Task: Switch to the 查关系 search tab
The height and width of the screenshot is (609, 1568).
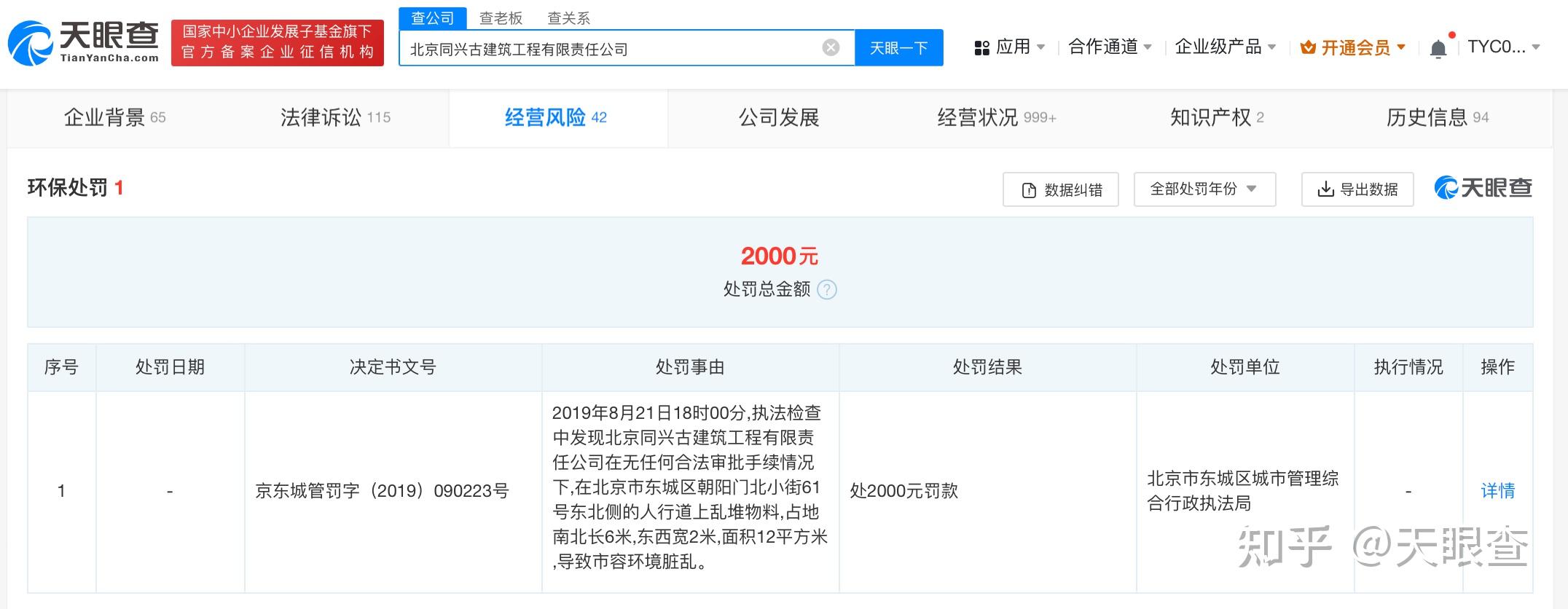Action: [569, 18]
